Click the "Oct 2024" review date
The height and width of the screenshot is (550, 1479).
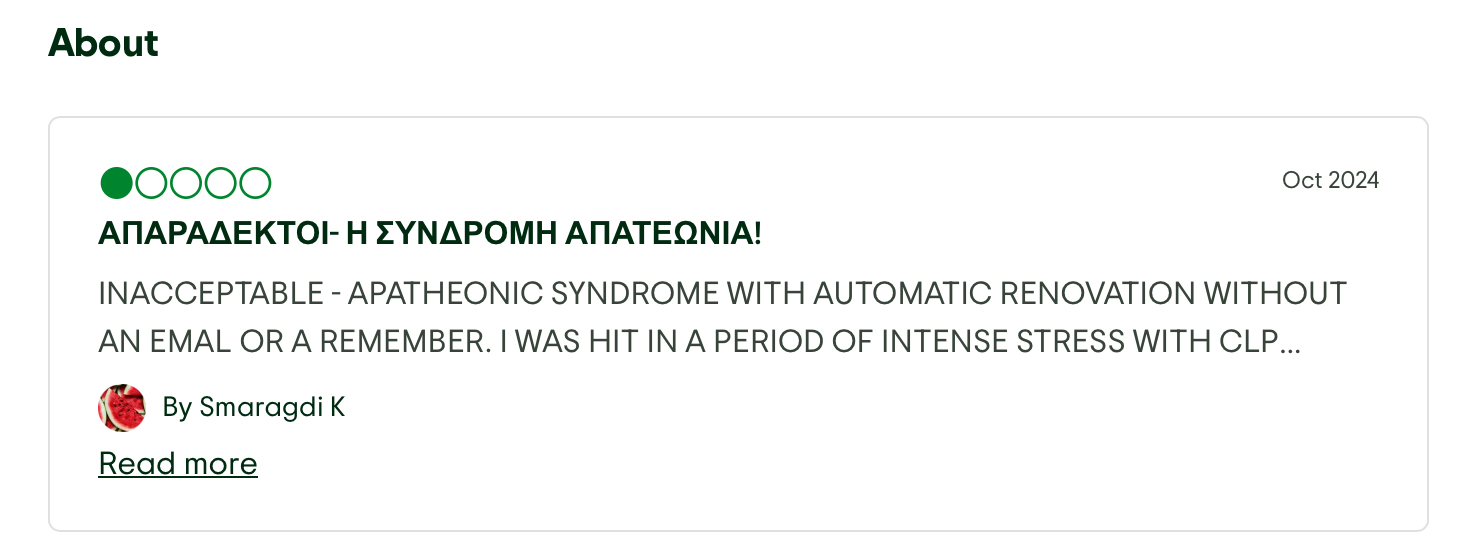pyautogui.click(x=1330, y=180)
